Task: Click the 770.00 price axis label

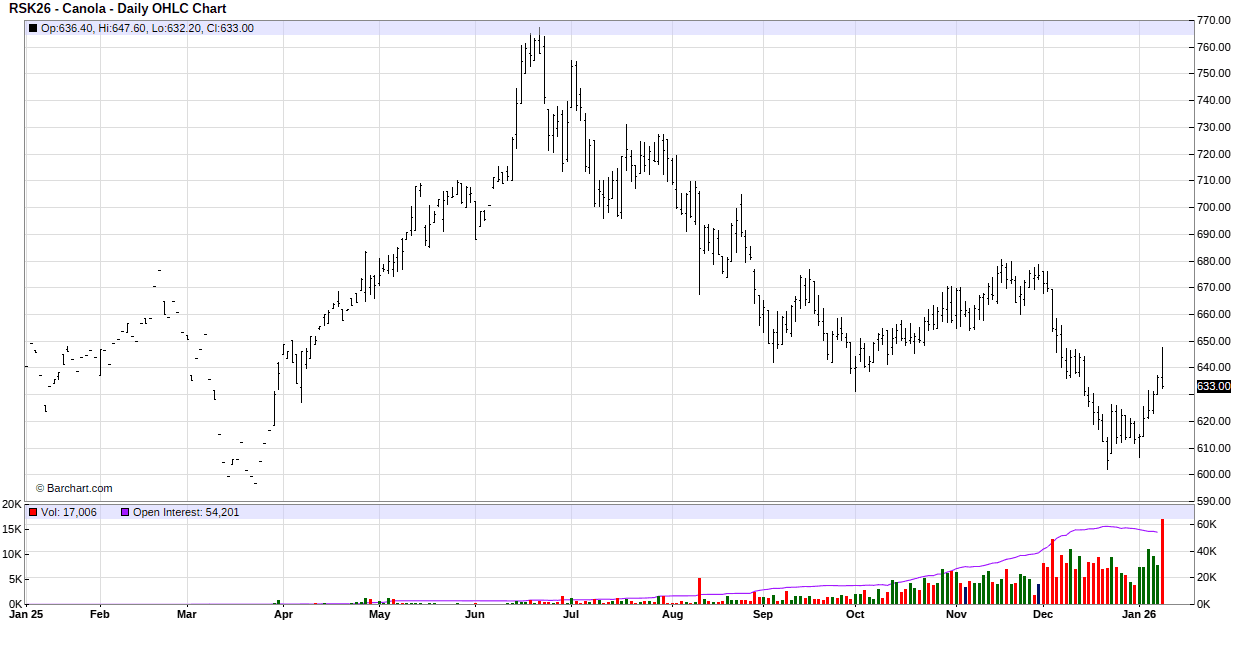Action: click(1213, 20)
